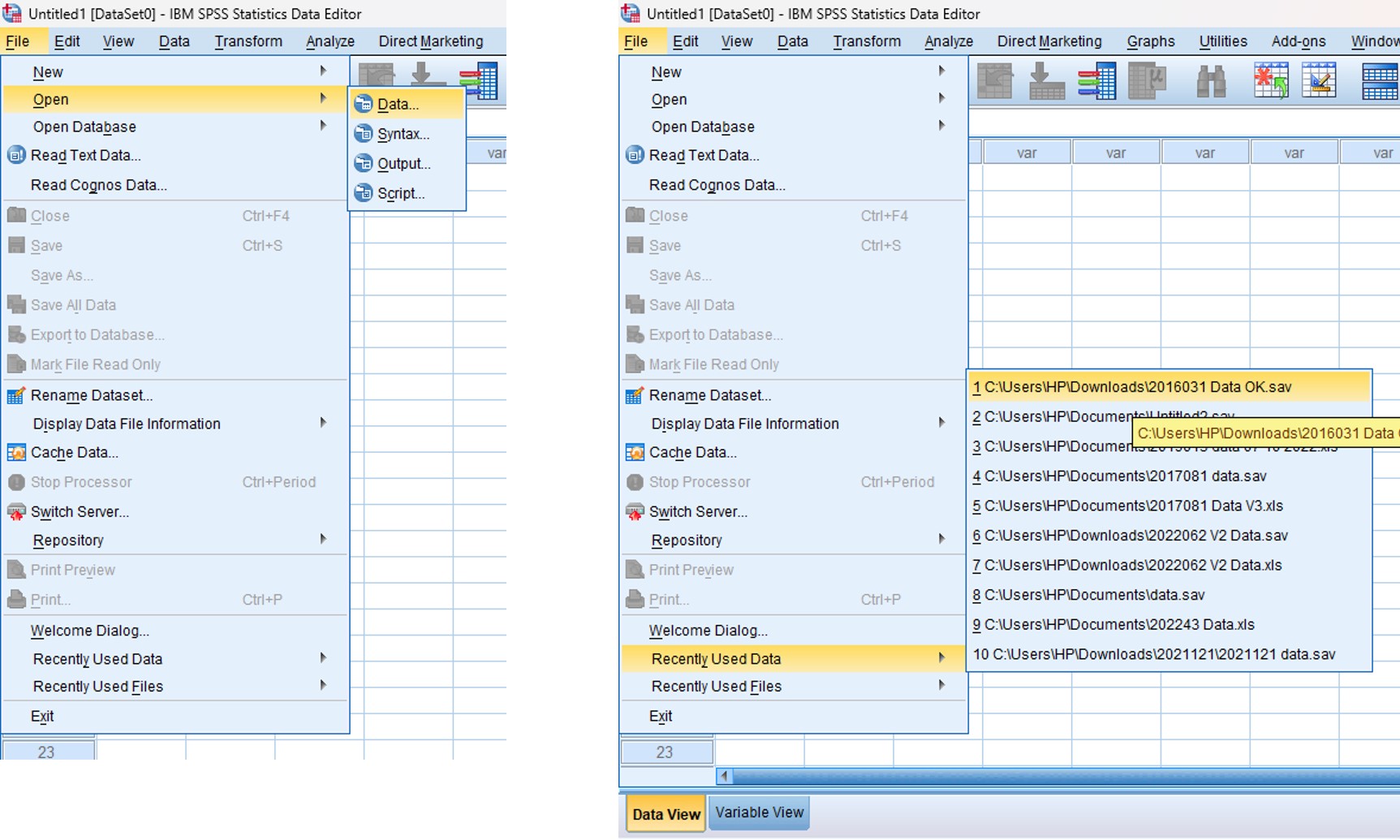Click Rename Dataset icon in left menu
This screenshot has height=840, width=1400.
tap(16, 395)
